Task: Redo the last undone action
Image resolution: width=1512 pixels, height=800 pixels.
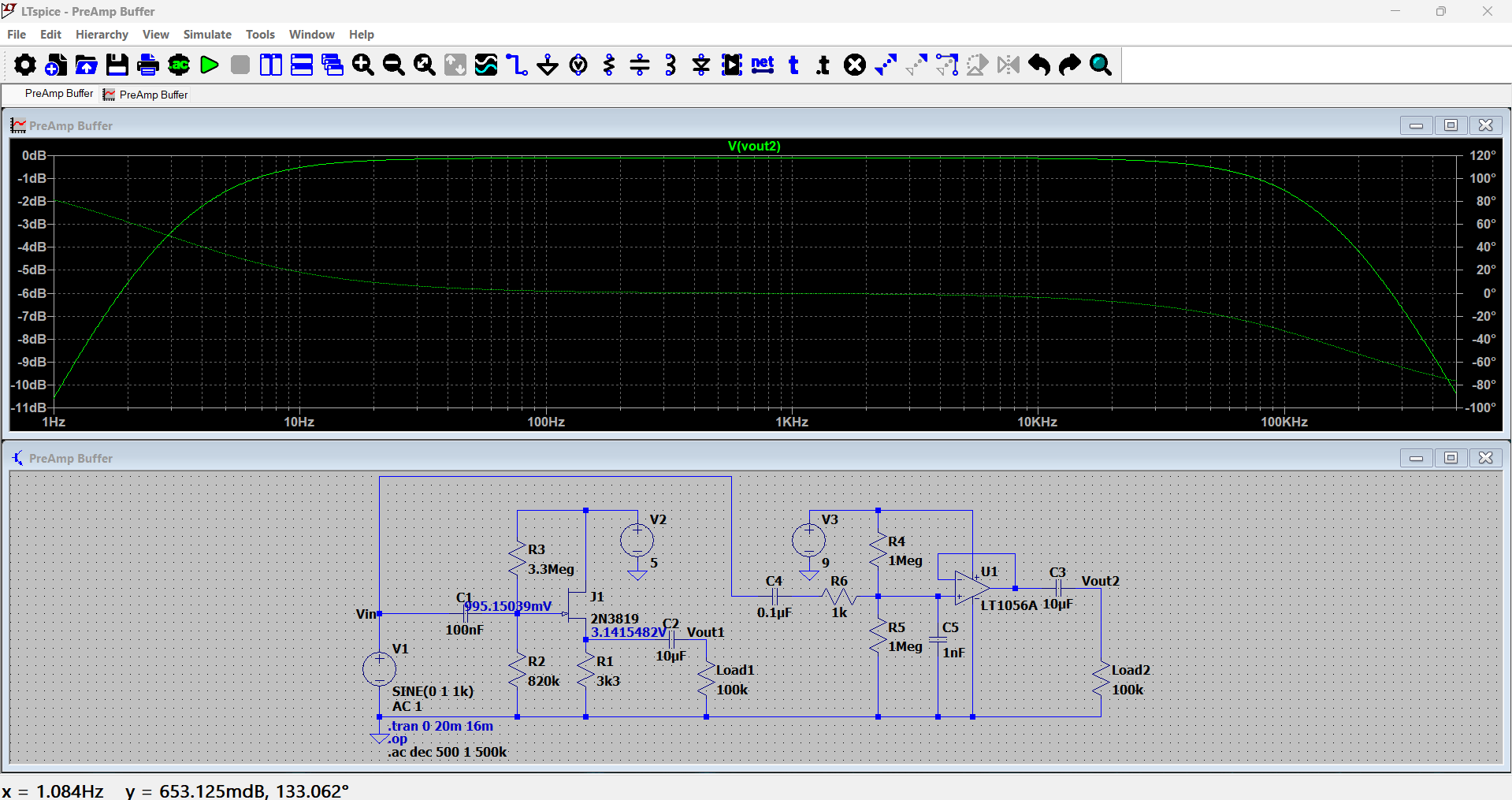Action: tap(1070, 65)
